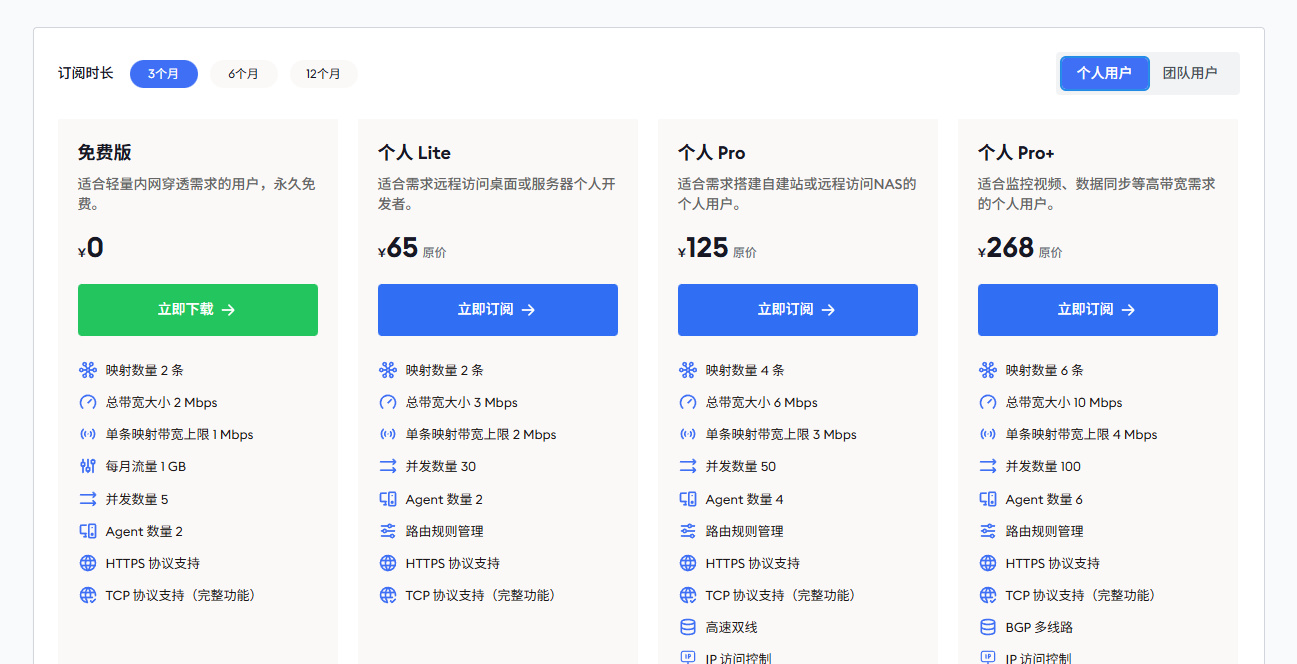1297x664 pixels.
Task: Click the concurrency arrows icon under 个人 Pro
Action: tap(688, 466)
